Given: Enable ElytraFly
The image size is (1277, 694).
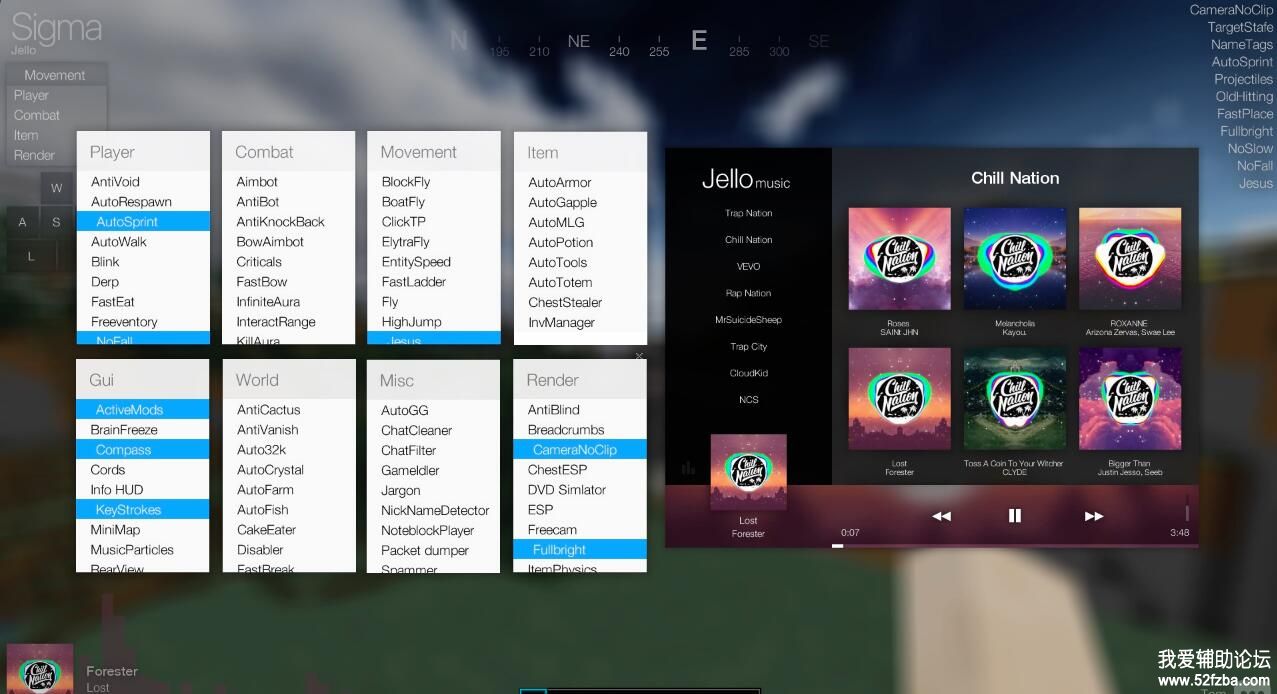Looking at the screenshot, I should click(x=434, y=242).
